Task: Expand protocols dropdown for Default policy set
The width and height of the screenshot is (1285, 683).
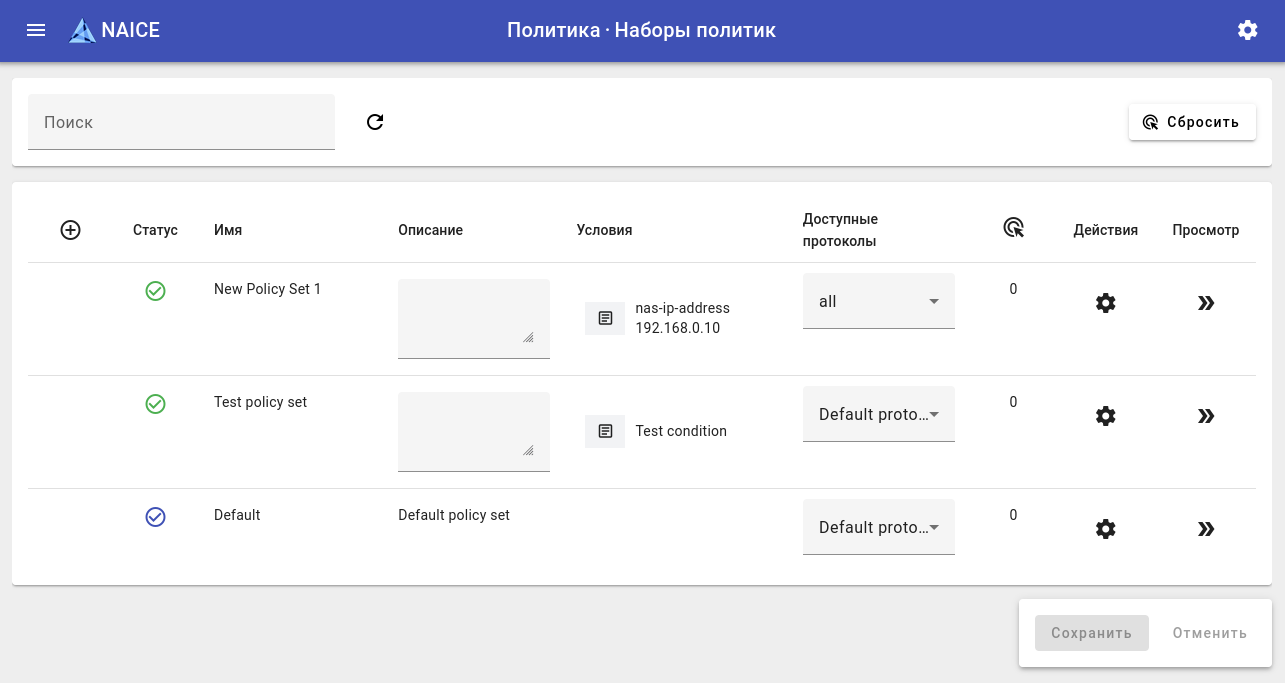Action: coord(878,527)
